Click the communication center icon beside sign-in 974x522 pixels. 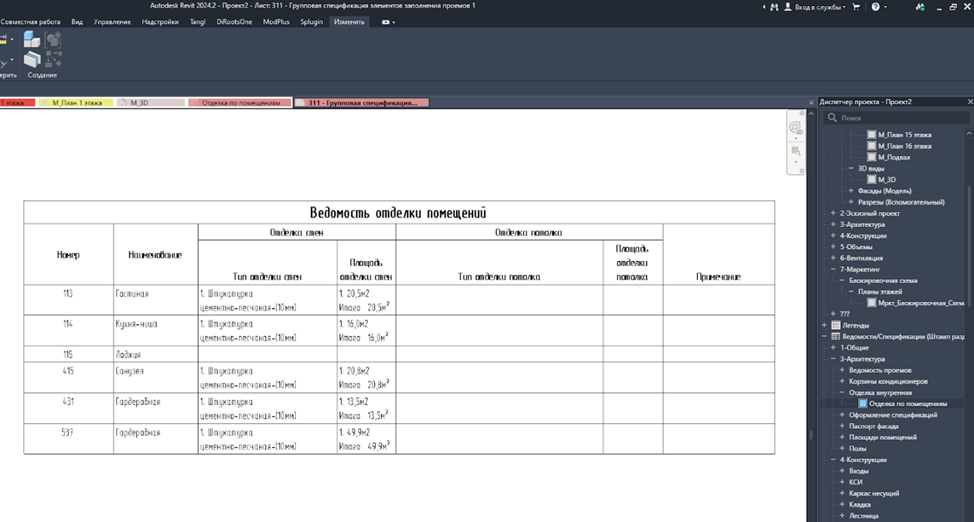(x=774, y=7)
